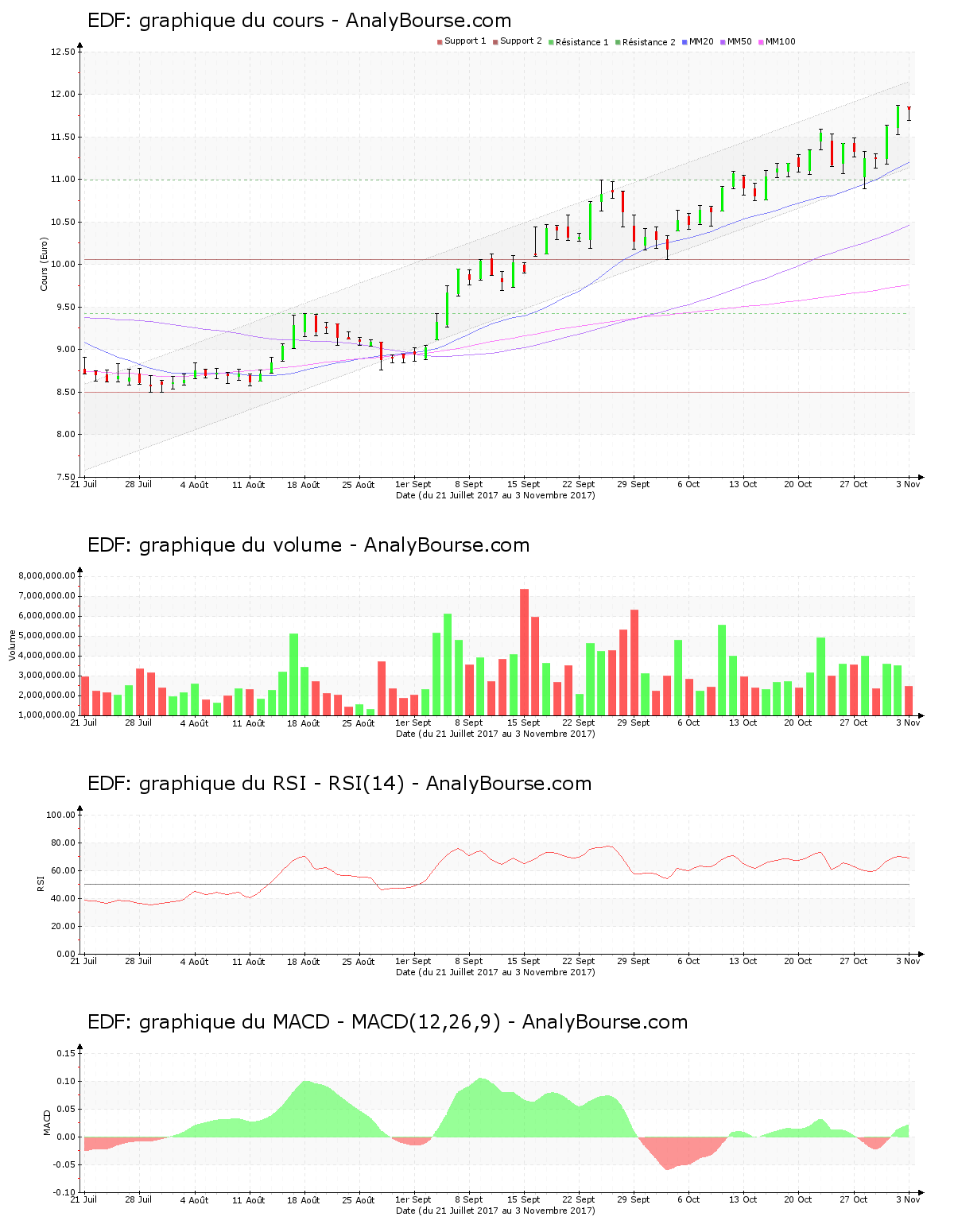The height and width of the screenshot is (1232, 954).
Task: Click the 5,000,000.00 value on the volume axis
Action: point(47,636)
